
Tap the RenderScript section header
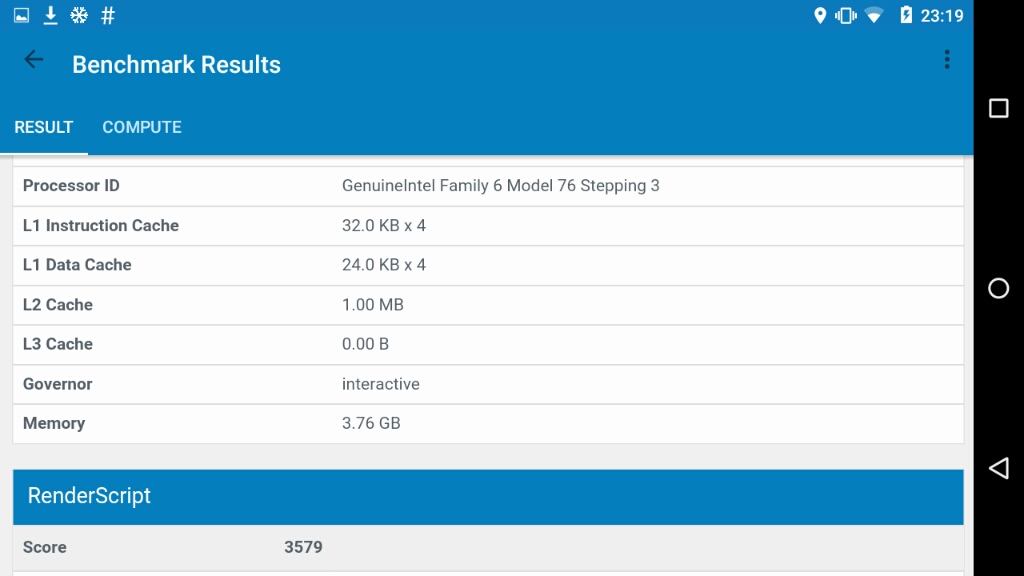[488, 496]
